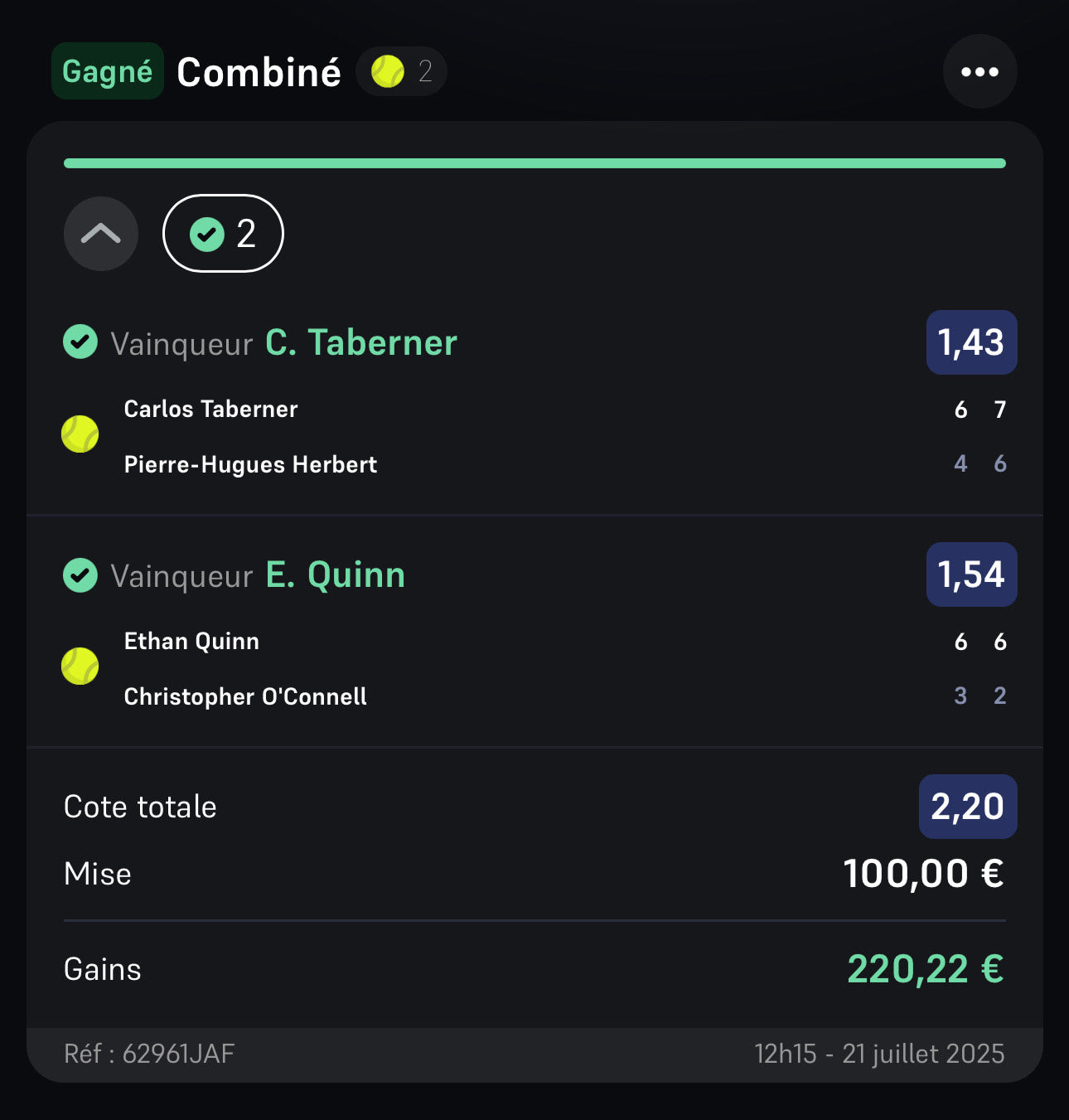Click the 1,43 odds badge for Taberner
The width and height of the screenshot is (1069, 1120).
click(971, 342)
